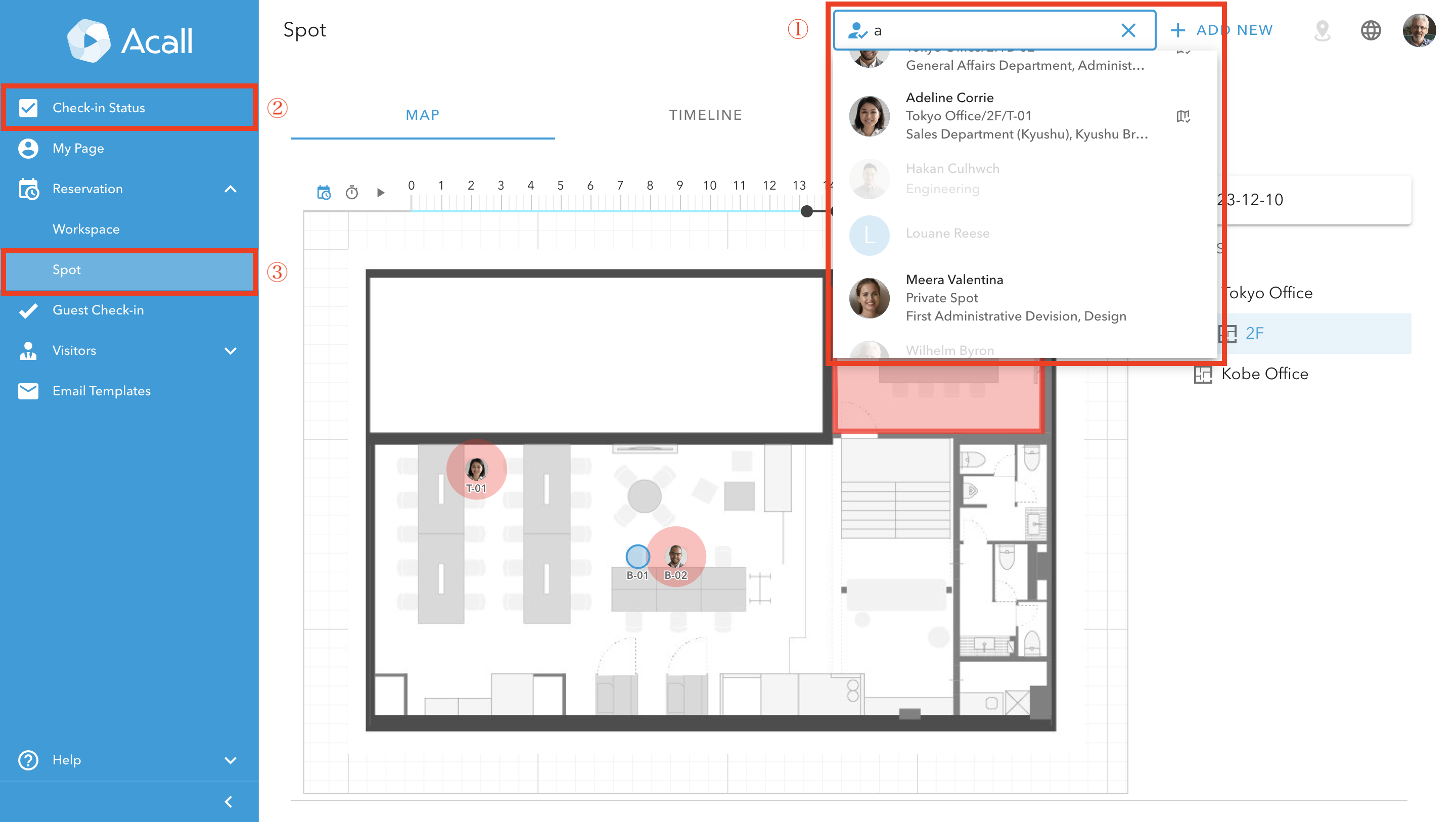The width and height of the screenshot is (1456, 822).
Task: Open the language globe icon
Action: point(1371,30)
